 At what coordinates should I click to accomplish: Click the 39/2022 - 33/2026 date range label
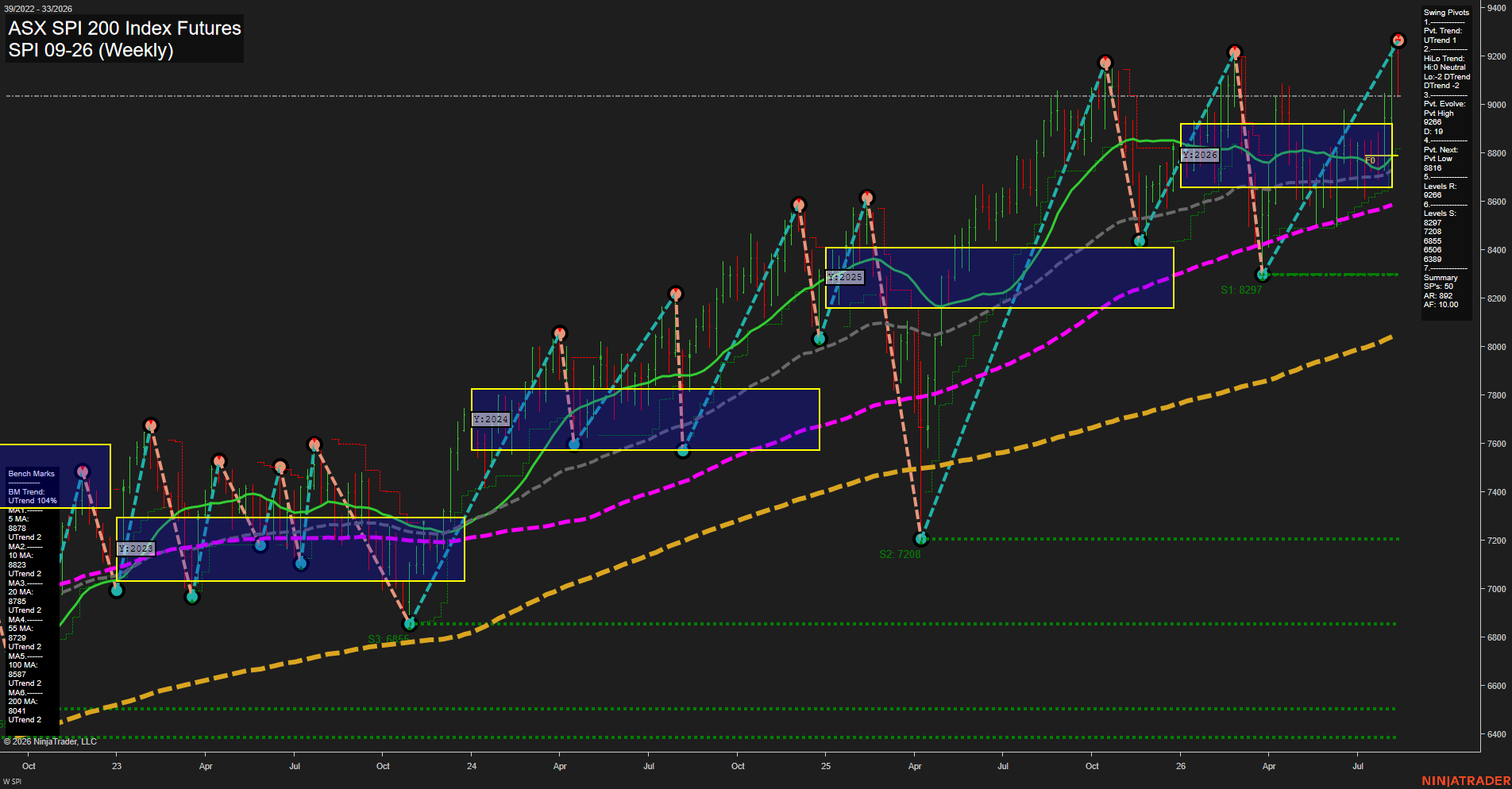(x=38, y=9)
